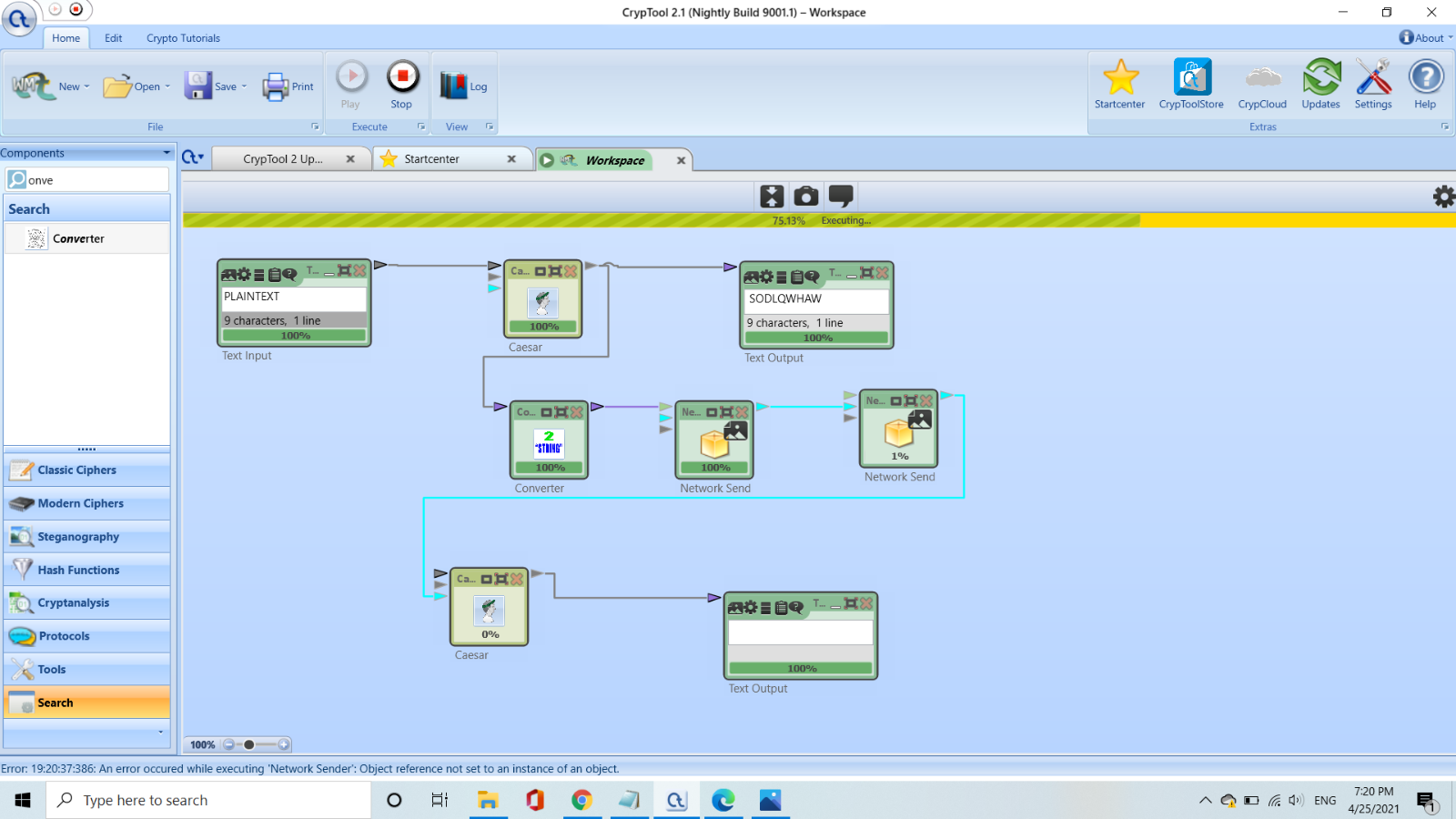
Task: Remove the Converter component from workspace
Action: 576,412
